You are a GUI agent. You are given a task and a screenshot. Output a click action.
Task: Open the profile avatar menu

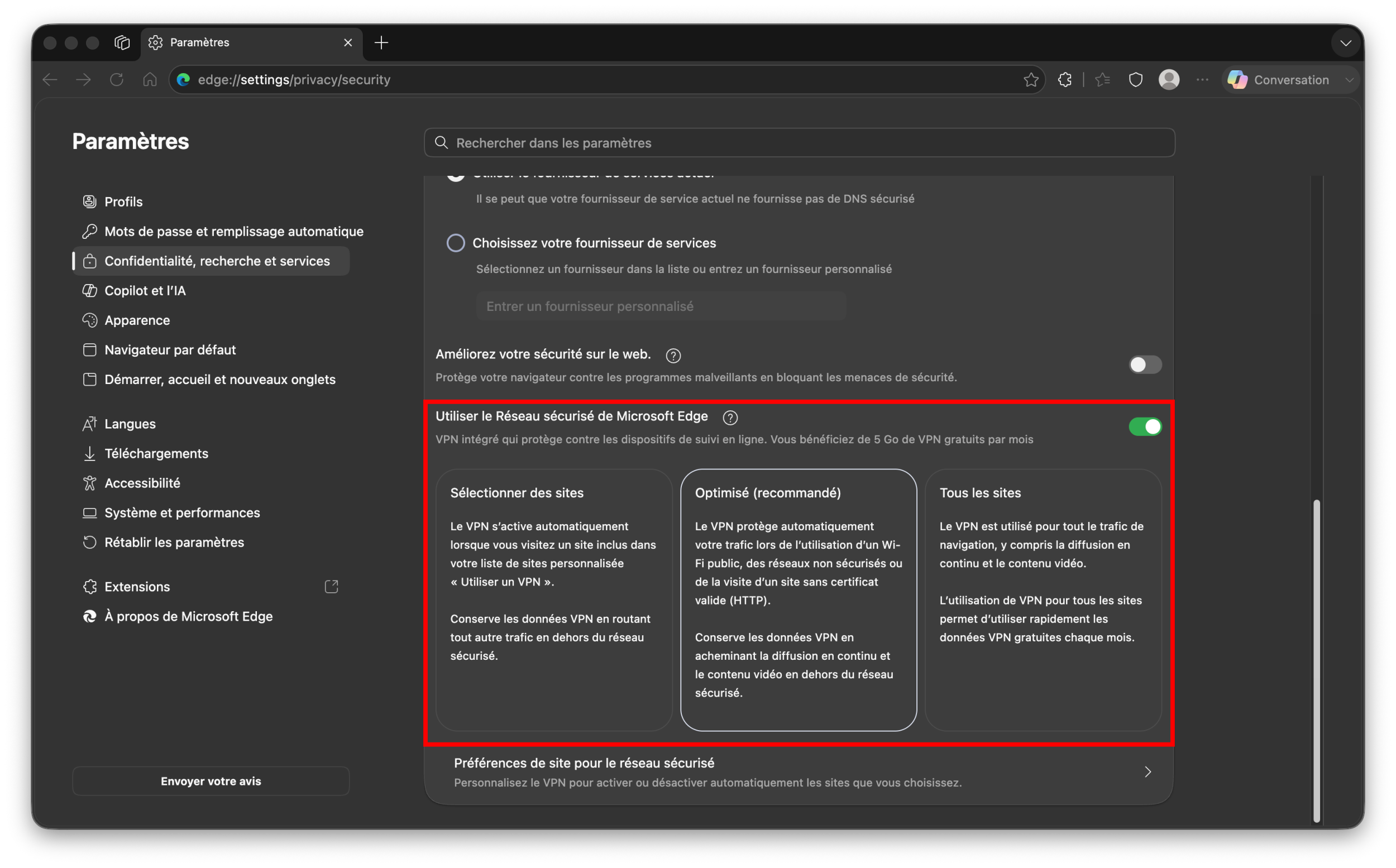[x=1169, y=80]
